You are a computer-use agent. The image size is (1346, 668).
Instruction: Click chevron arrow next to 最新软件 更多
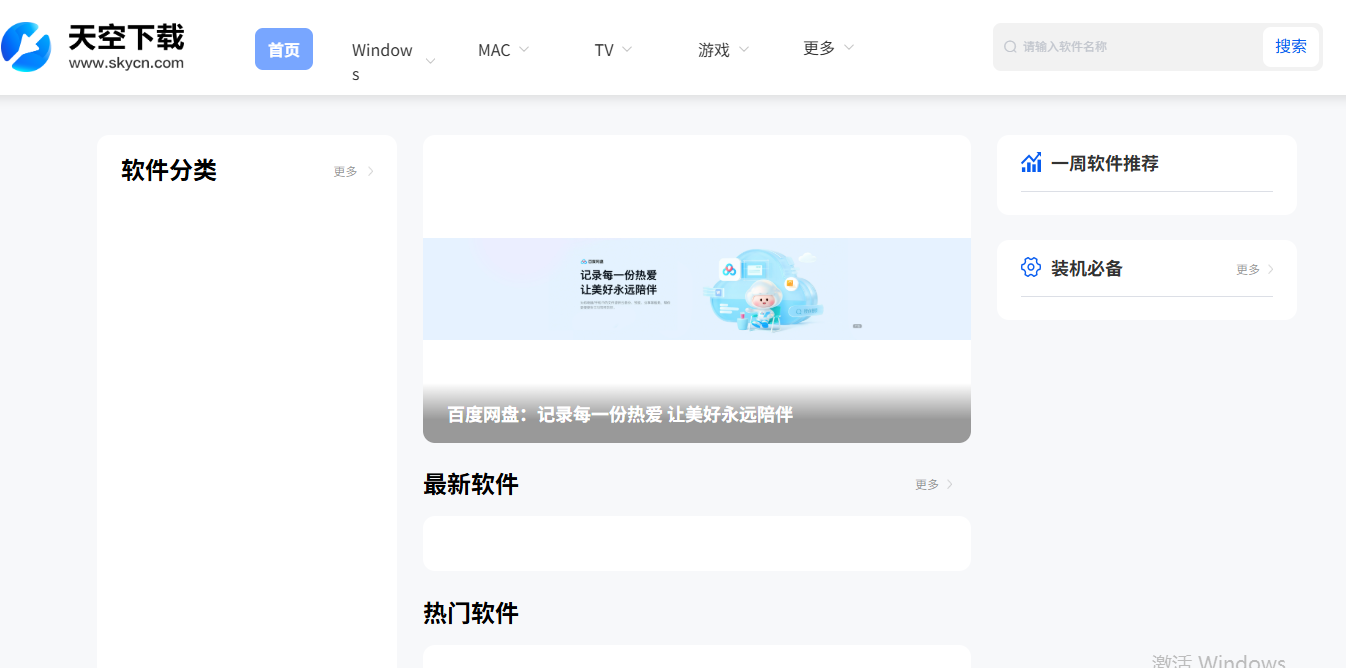(950, 485)
